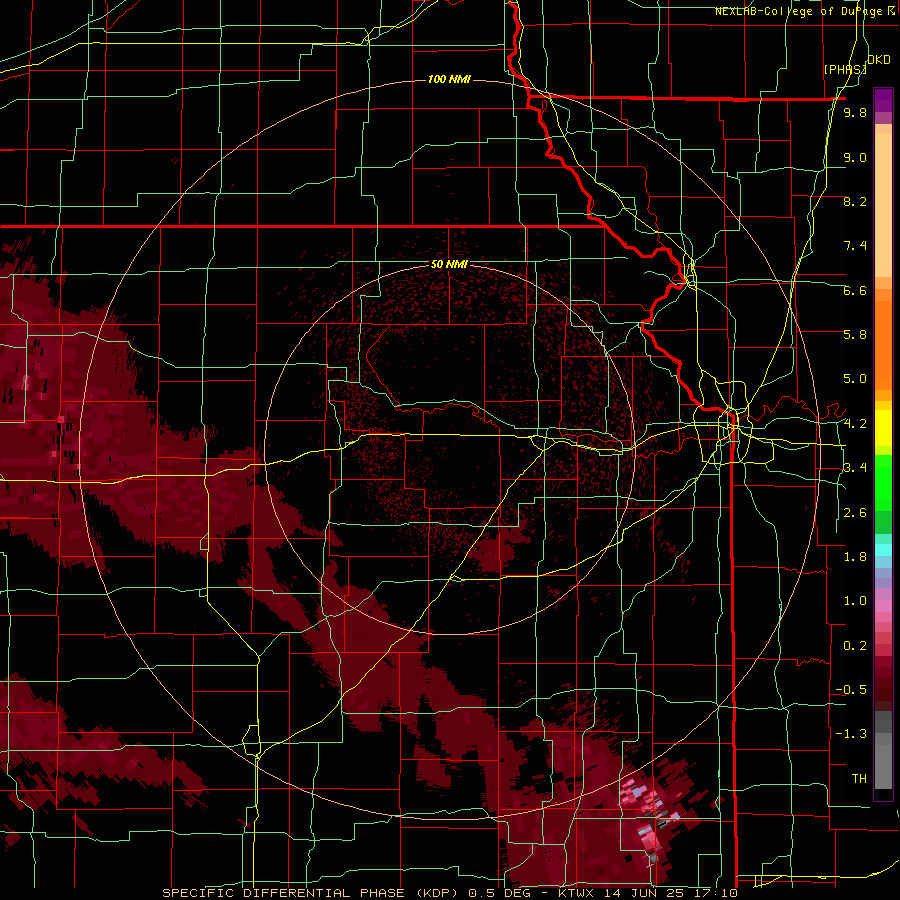Click the 50 NMI range ring label
The image size is (900, 900).
pos(449,265)
